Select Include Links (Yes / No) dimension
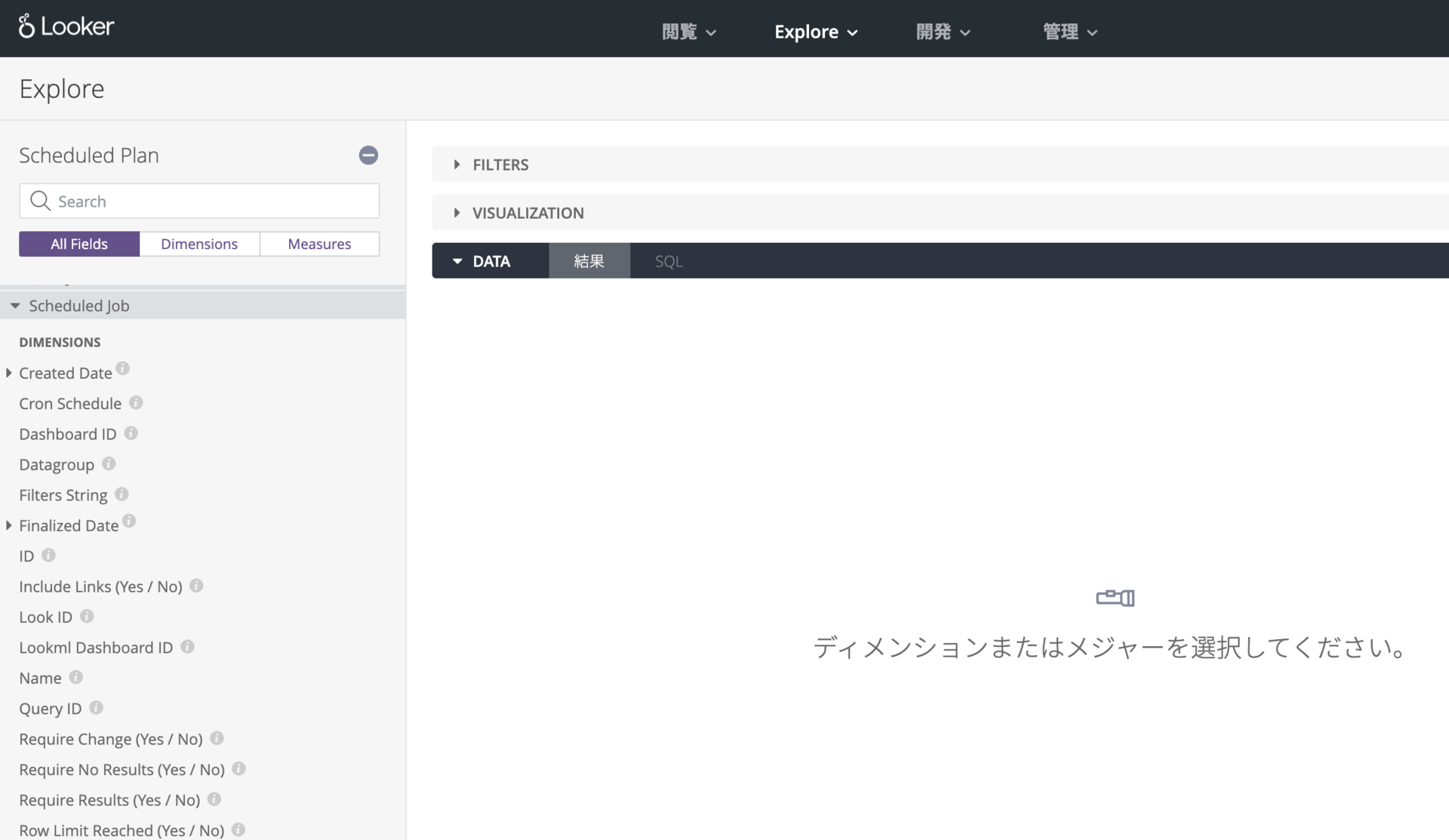 tap(100, 586)
